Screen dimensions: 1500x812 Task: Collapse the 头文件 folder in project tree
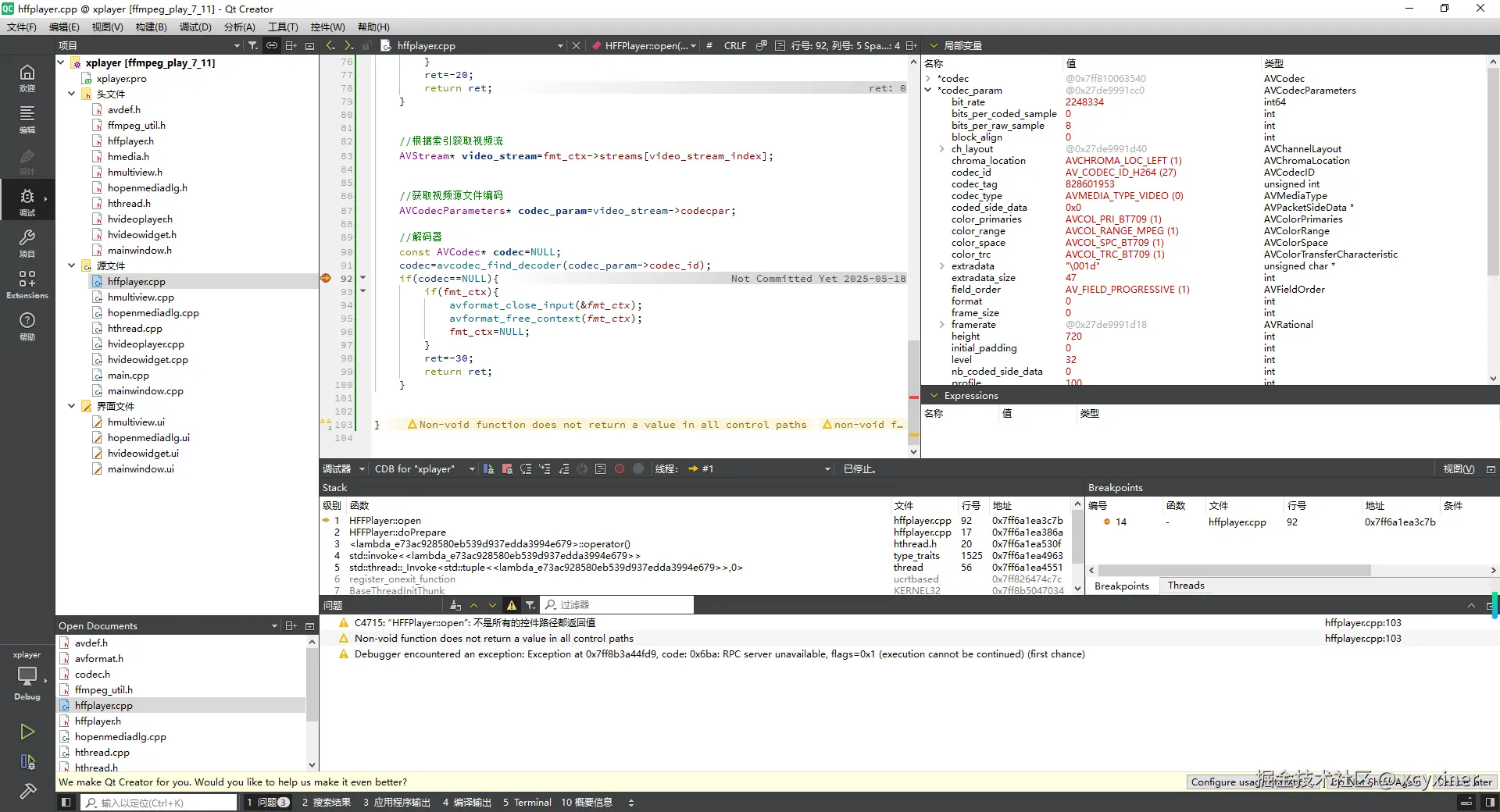[x=72, y=94]
